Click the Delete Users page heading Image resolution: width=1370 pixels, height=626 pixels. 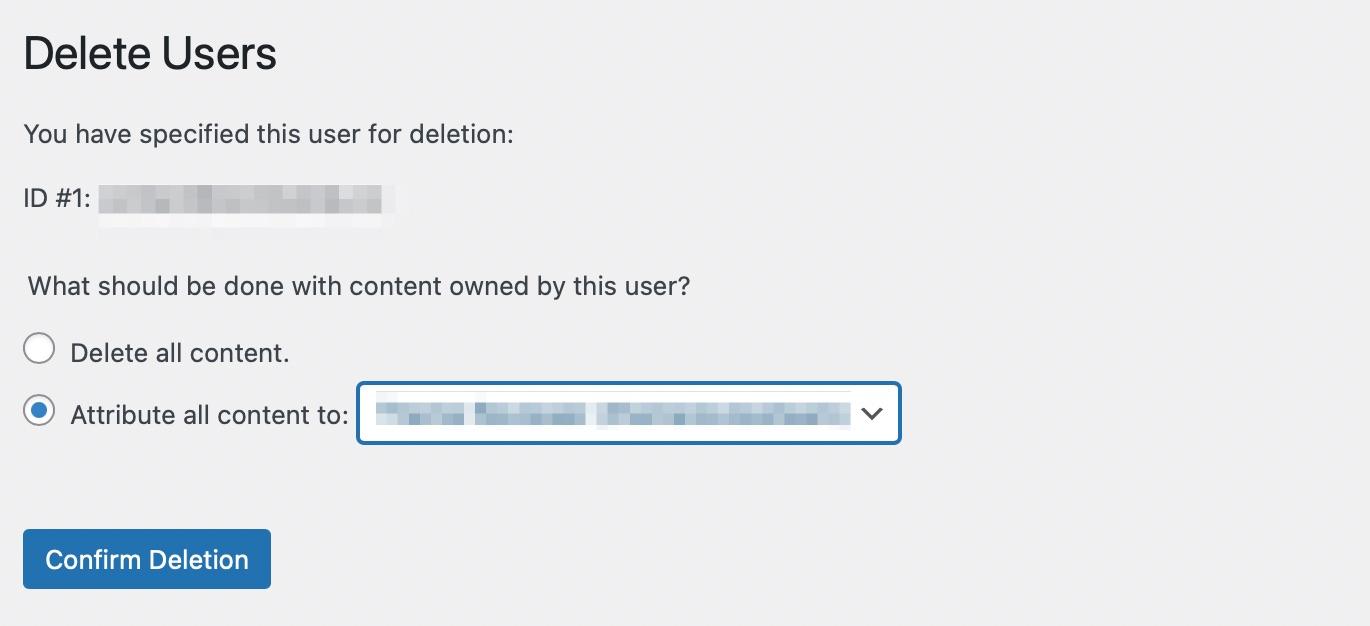pos(150,53)
